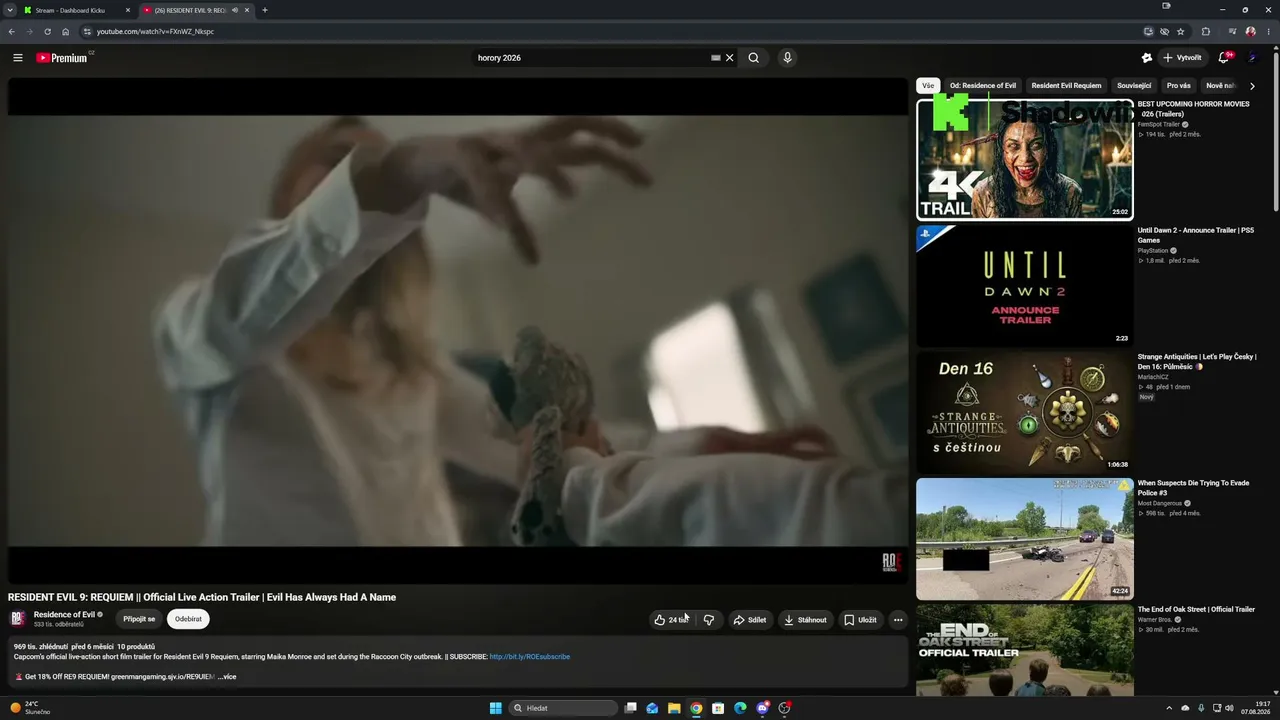The height and width of the screenshot is (720, 1280).
Task: Download the video with 'Stáhnout'
Action: click(x=806, y=620)
